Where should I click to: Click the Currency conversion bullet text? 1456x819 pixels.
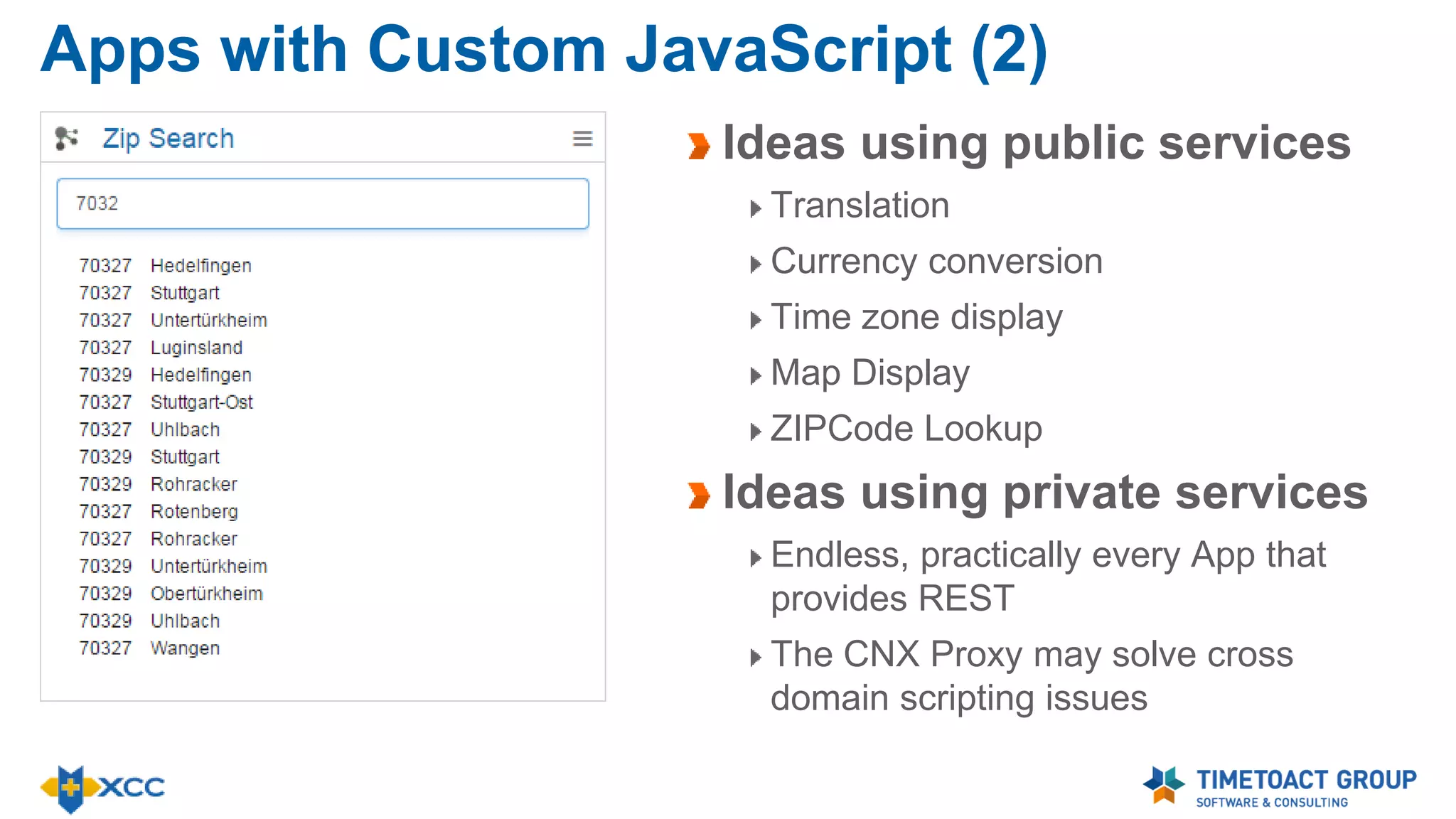pyautogui.click(x=936, y=262)
